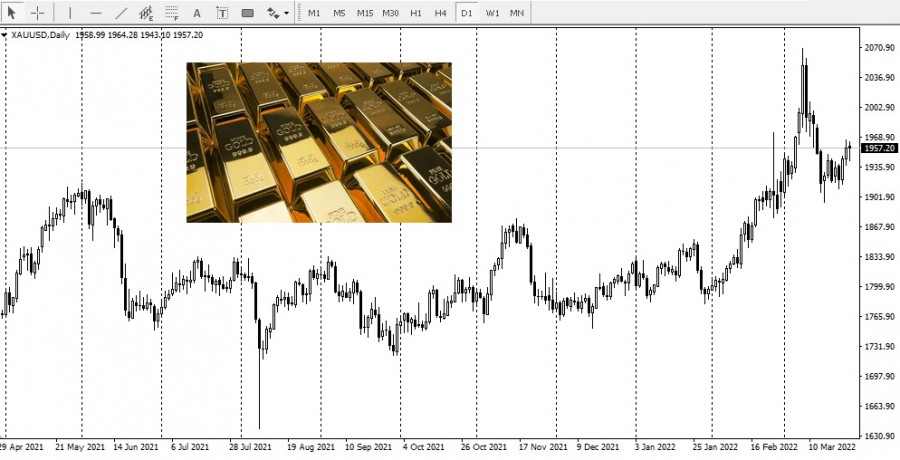The height and width of the screenshot is (460, 900).
Task: Click the 10 Mar 2022 date label
Action: (x=832, y=447)
